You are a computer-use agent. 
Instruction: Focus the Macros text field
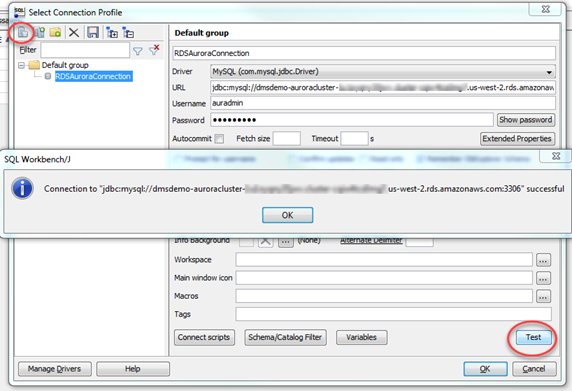384,296
